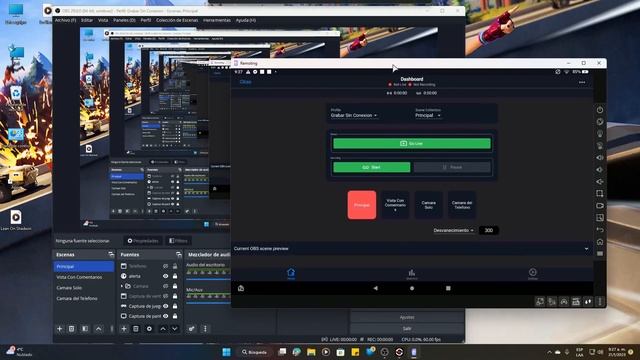Click the emulator sidebar back arrow icon
The height and width of the screenshot is (360, 640).
pos(600,230)
